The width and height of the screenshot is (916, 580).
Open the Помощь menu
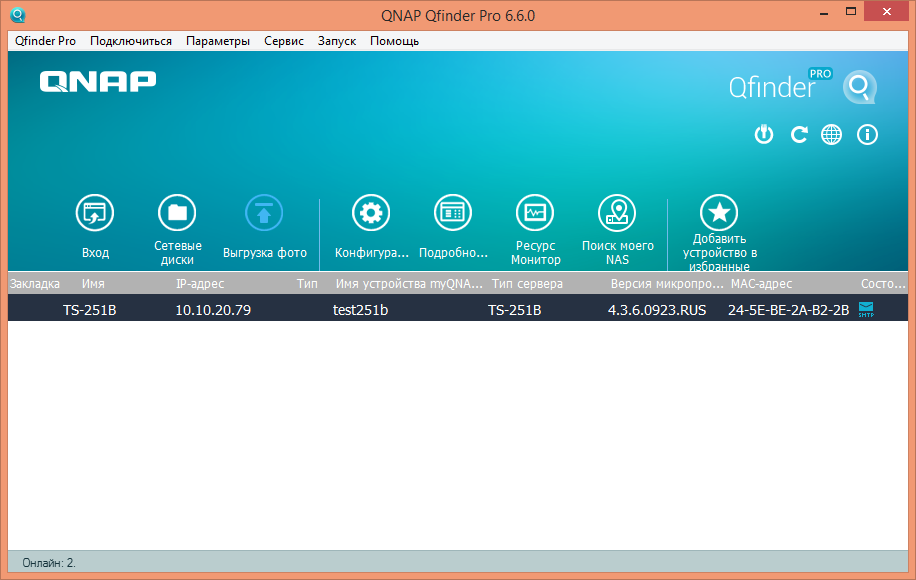click(394, 41)
